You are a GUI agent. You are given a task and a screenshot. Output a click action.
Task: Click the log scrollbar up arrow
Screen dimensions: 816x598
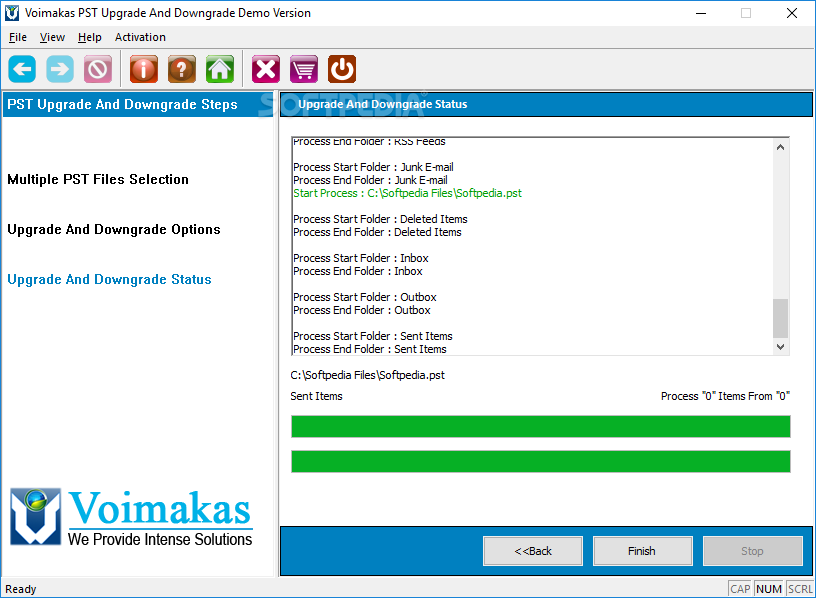click(780, 147)
